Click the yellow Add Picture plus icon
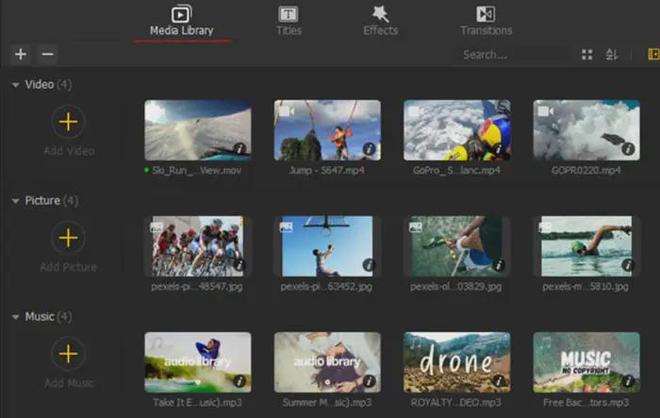The image size is (660, 418). pos(68,238)
